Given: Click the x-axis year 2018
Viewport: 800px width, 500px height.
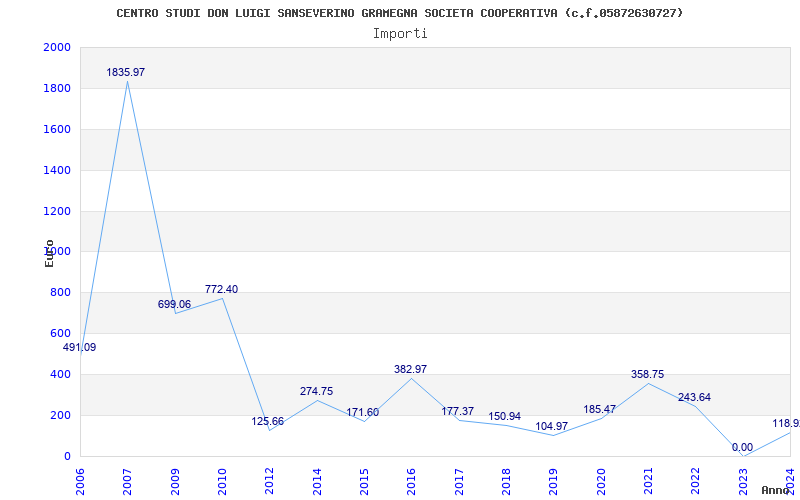Looking at the screenshot, I should [x=506, y=481].
